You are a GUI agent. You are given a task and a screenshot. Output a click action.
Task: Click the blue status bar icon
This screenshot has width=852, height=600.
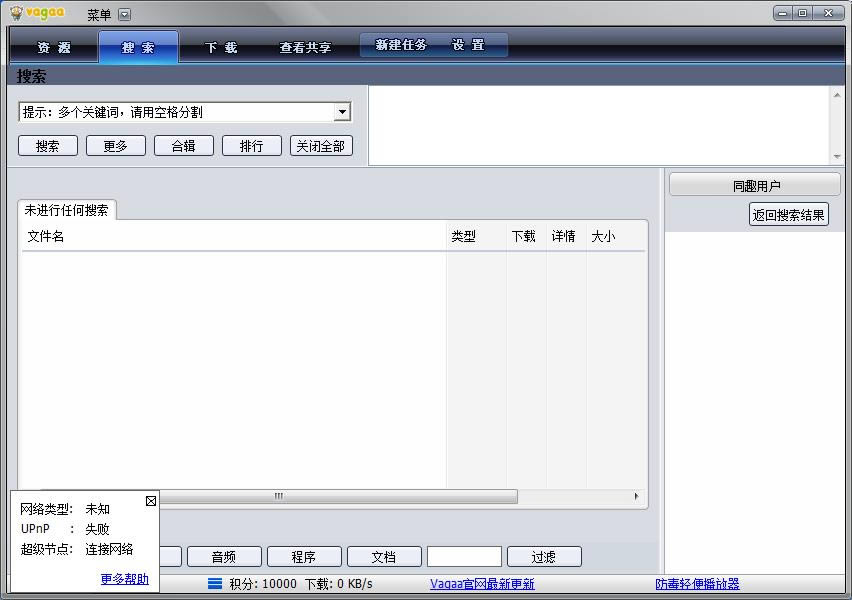pos(215,584)
